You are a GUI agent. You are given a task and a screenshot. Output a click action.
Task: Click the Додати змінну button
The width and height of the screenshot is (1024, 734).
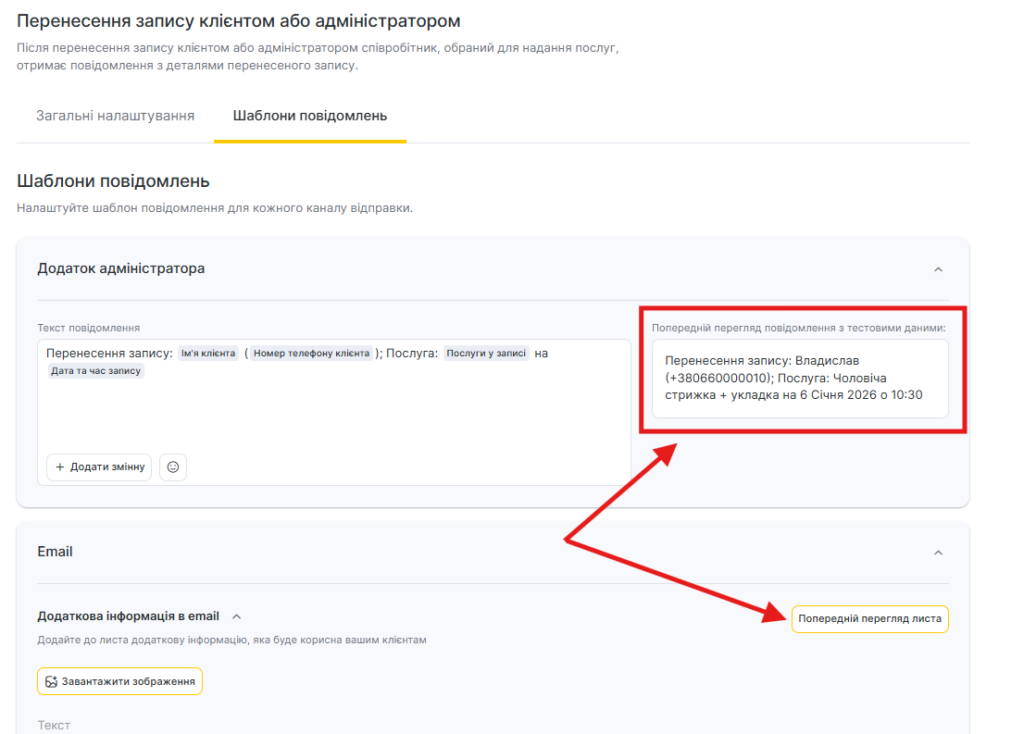(99, 467)
